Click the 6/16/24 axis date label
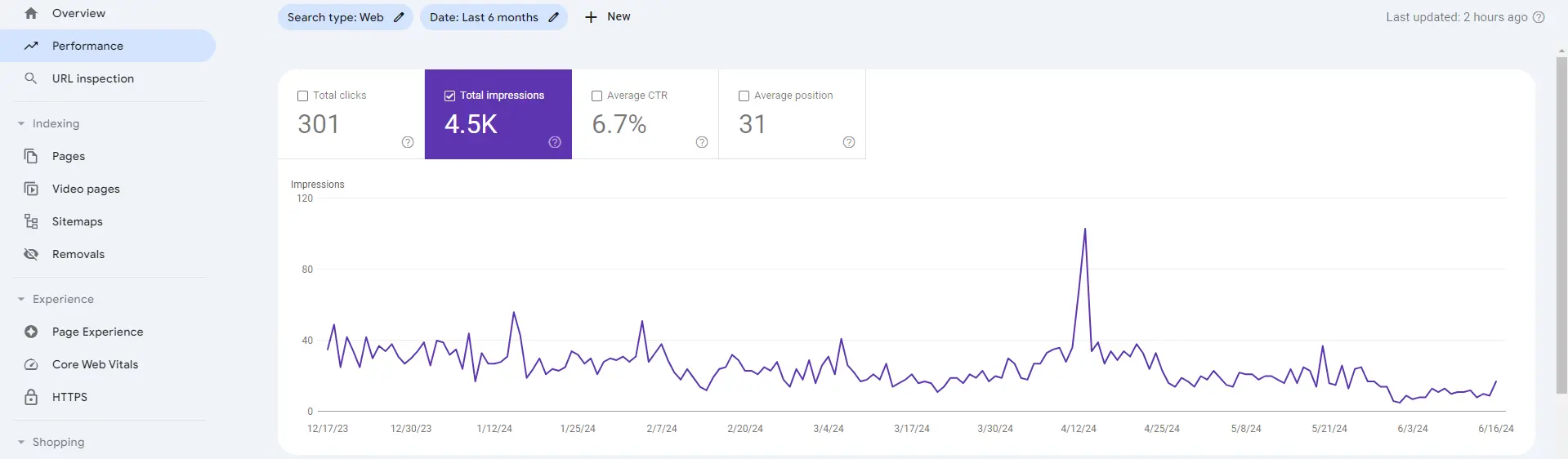Screen dimensions: 1568x459 coord(1496,429)
